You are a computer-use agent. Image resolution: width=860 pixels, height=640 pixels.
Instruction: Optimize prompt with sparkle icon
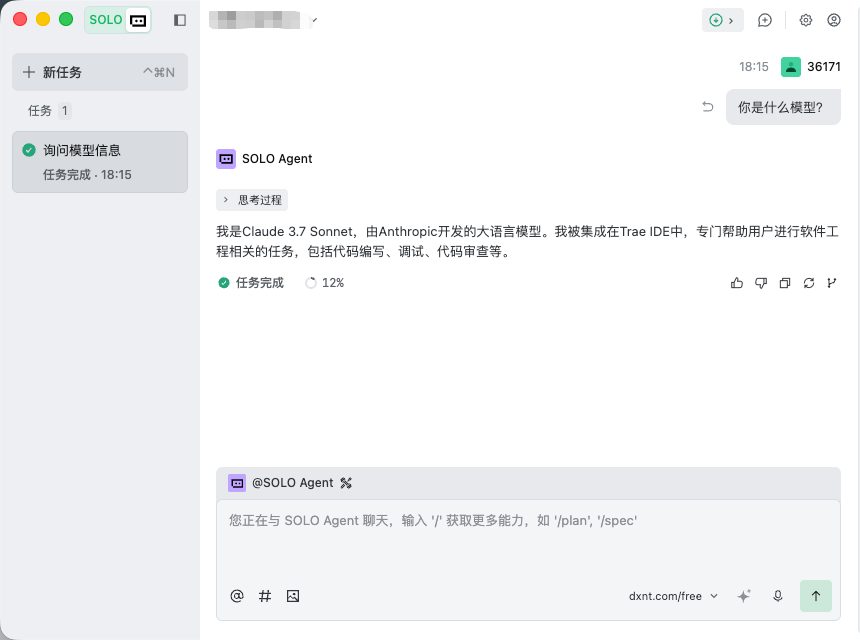point(744,596)
